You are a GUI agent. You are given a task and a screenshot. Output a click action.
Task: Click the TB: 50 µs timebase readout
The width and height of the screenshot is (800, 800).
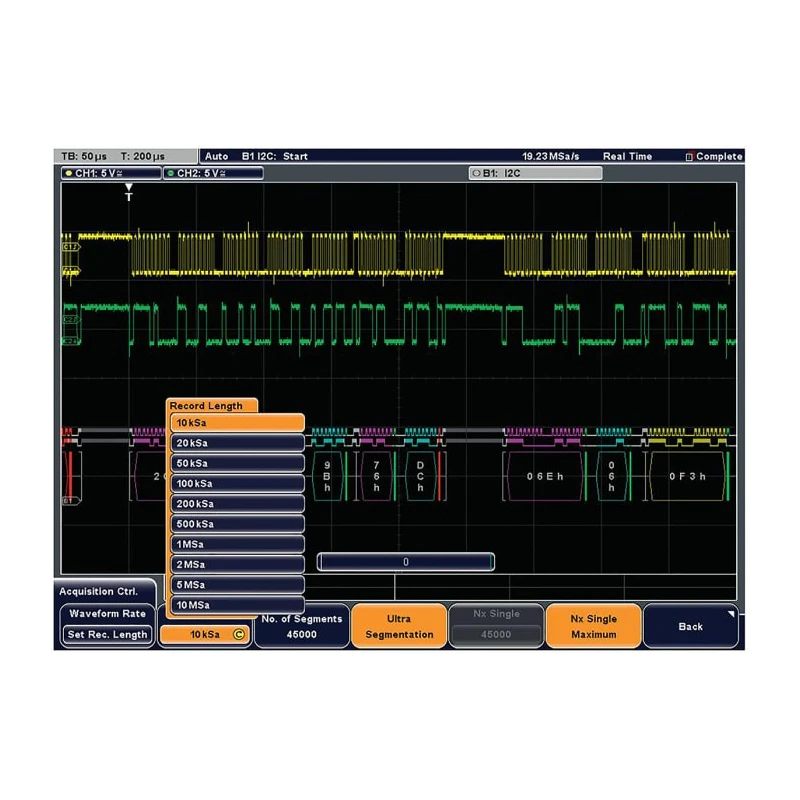(84, 156)
